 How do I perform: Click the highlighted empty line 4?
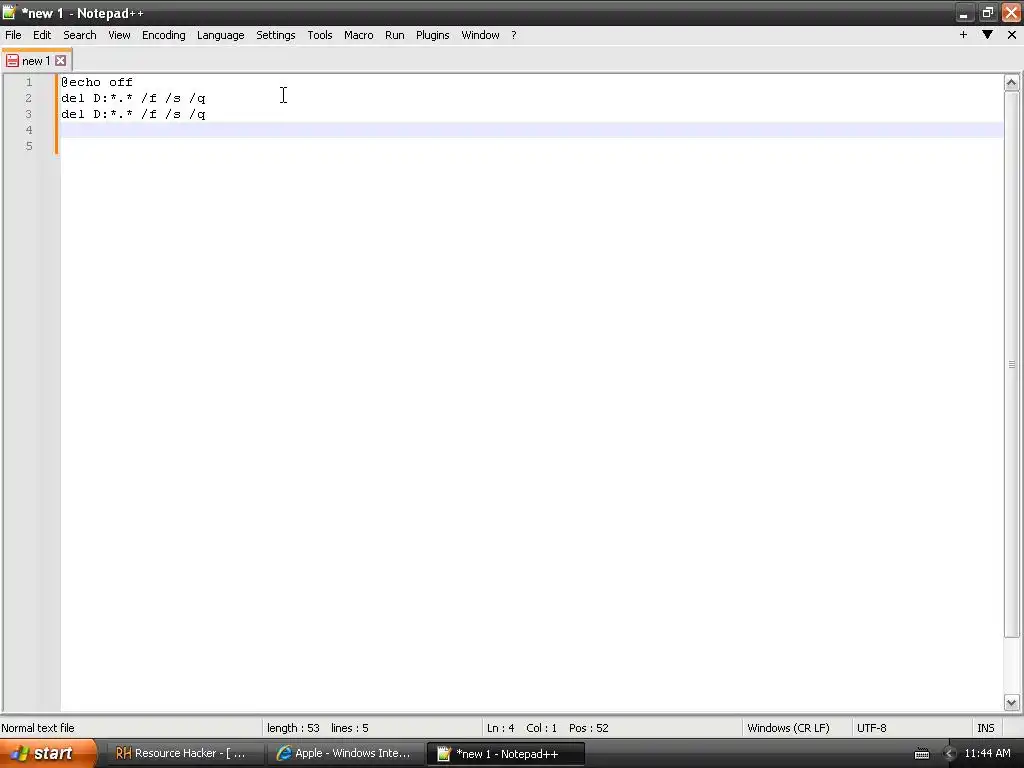click(x=532, y=130)
